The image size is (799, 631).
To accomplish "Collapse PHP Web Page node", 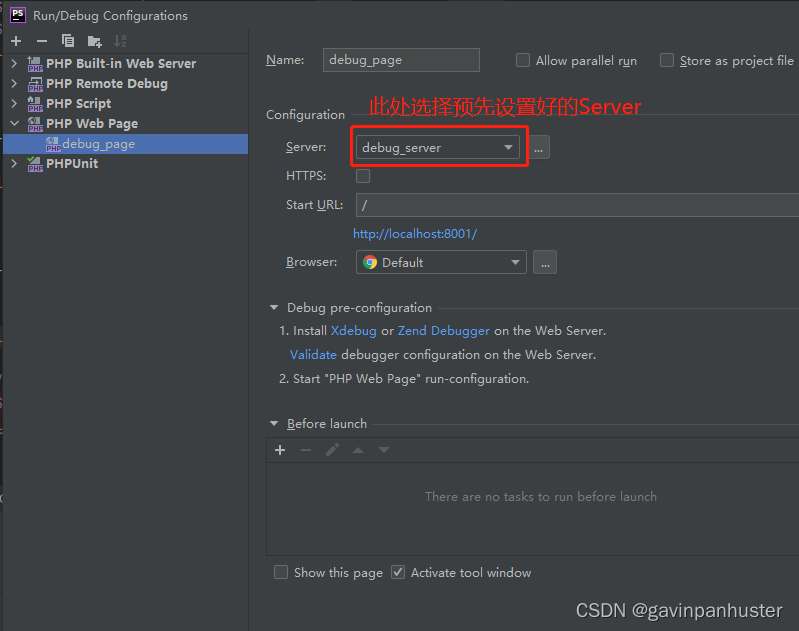I will click(x=14, y=123).
